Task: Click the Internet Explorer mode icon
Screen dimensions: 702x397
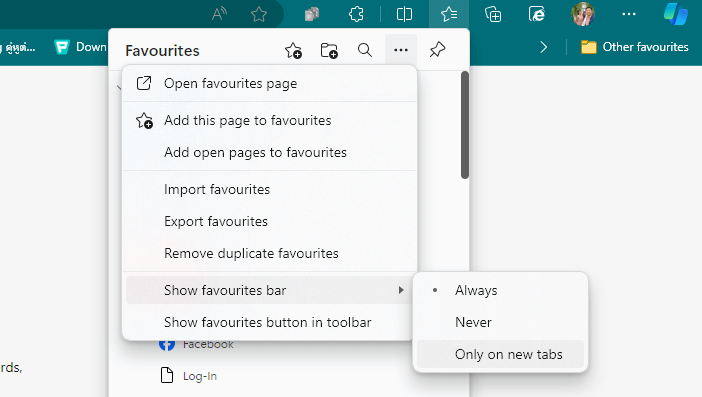Action: (536, 14)
